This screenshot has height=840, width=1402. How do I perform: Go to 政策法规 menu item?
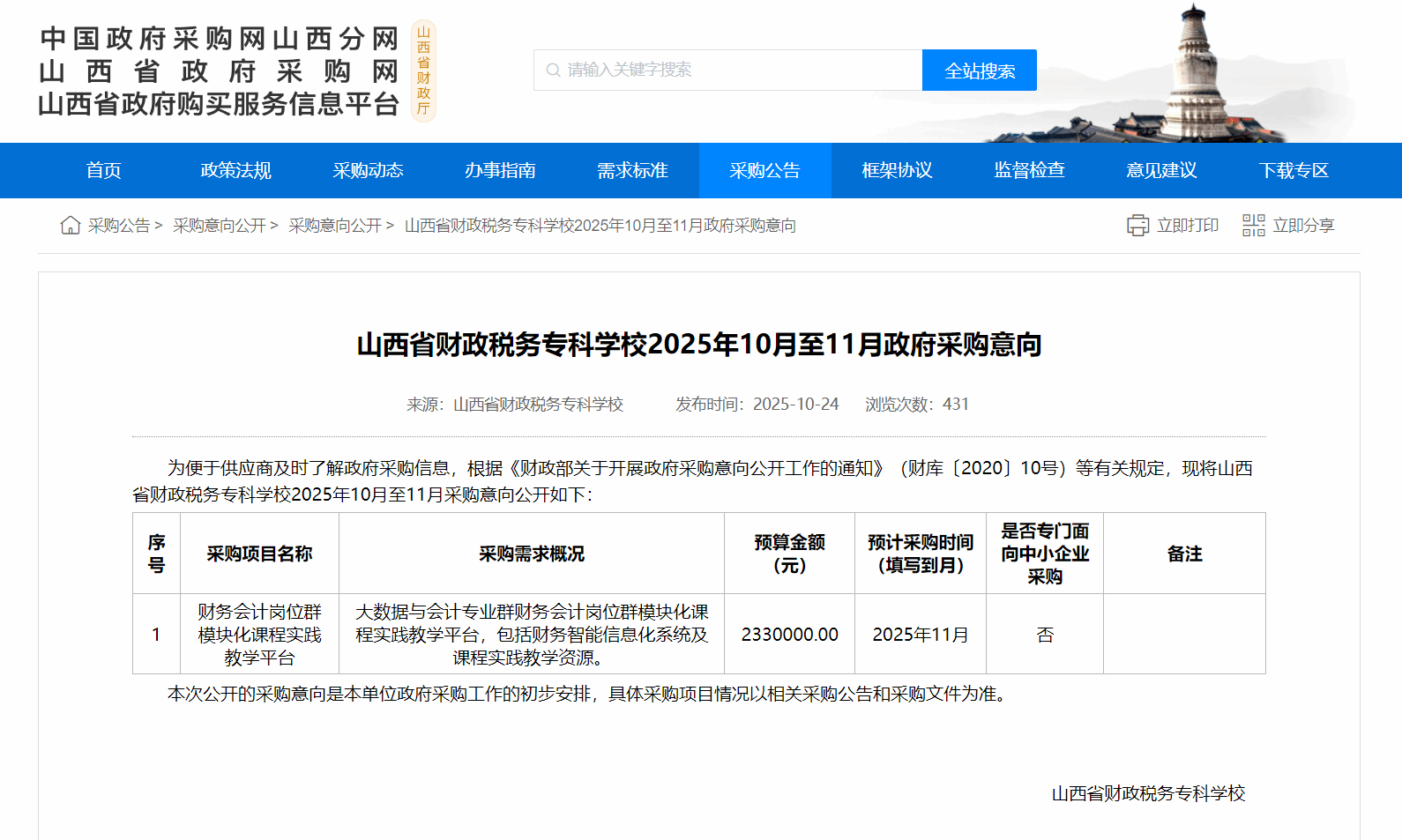(236, 171)
